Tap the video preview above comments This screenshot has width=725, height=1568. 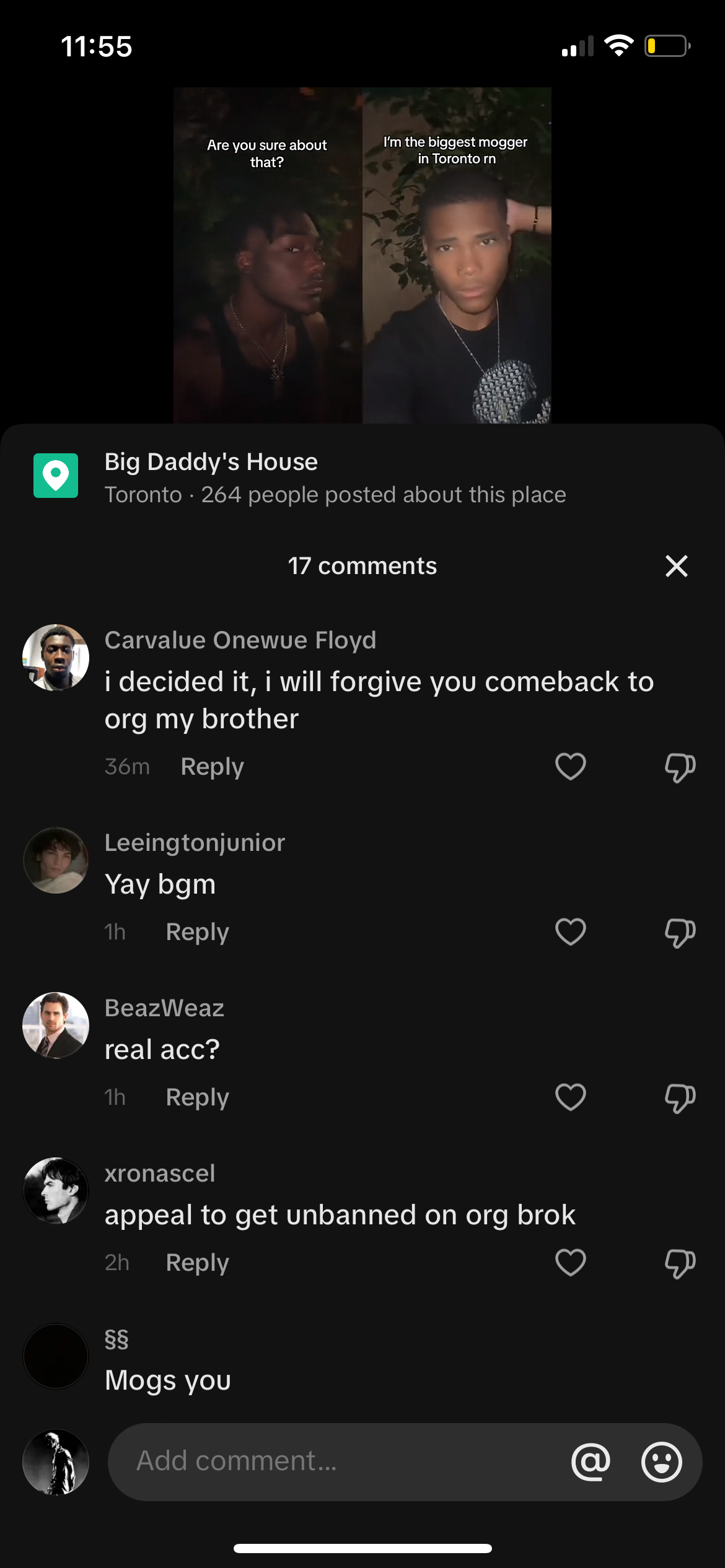(x=362, y=255)
